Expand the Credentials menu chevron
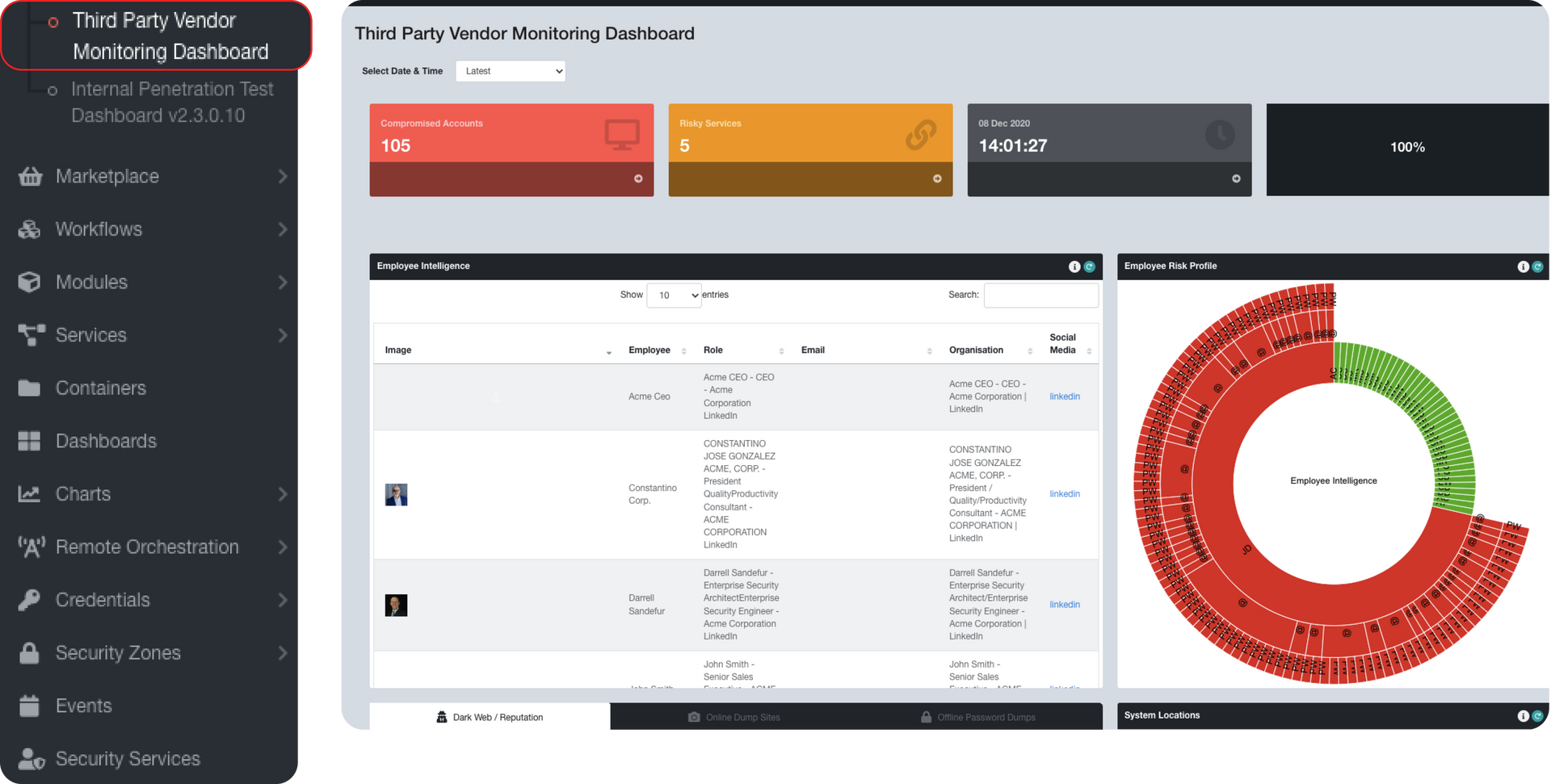This screenshot has height=784, width=1551. coord(283,600)
